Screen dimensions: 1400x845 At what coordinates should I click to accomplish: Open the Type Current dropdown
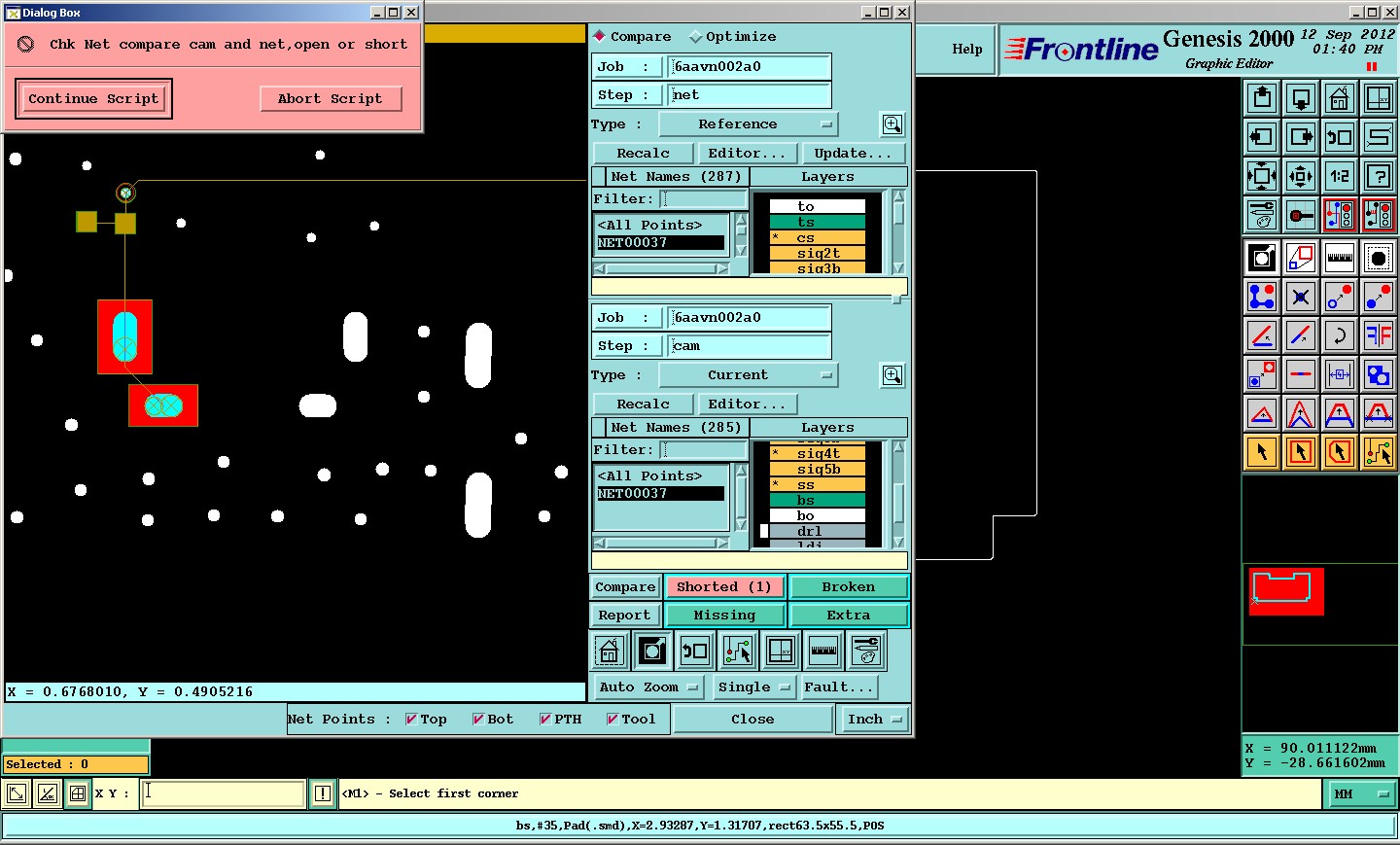point(748,375)
